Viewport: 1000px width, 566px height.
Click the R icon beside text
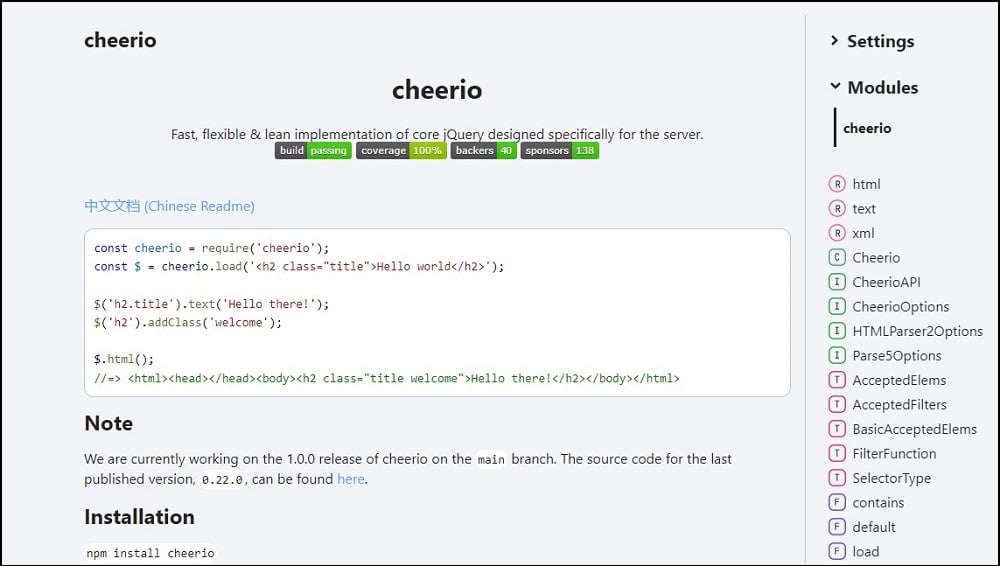[x=836, y=209]
